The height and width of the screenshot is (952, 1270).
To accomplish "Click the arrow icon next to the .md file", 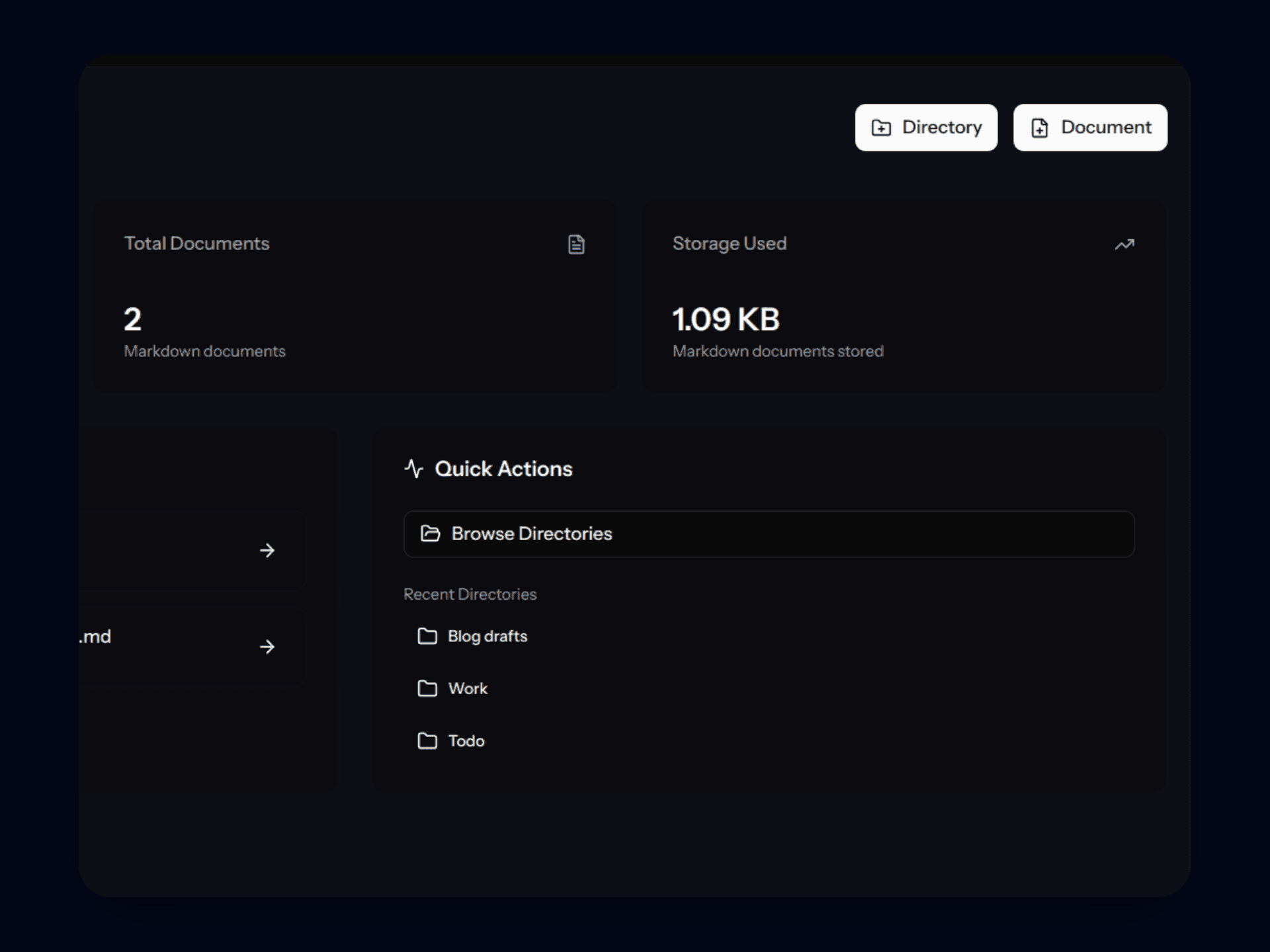I will (x=267, y=647).
